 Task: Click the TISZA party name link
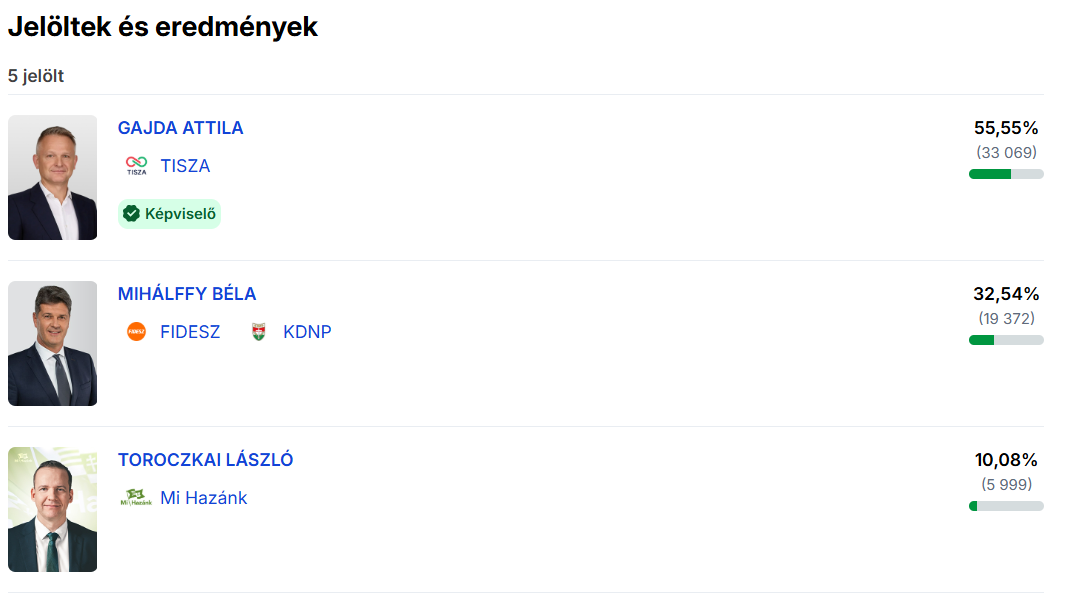click(185, 166)
